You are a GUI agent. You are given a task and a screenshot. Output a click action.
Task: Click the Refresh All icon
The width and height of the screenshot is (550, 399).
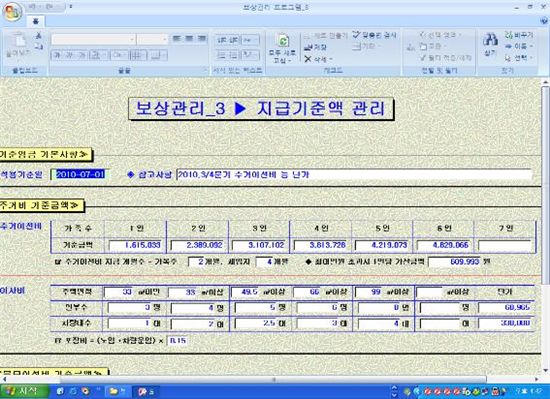click(x=282, y=41)
